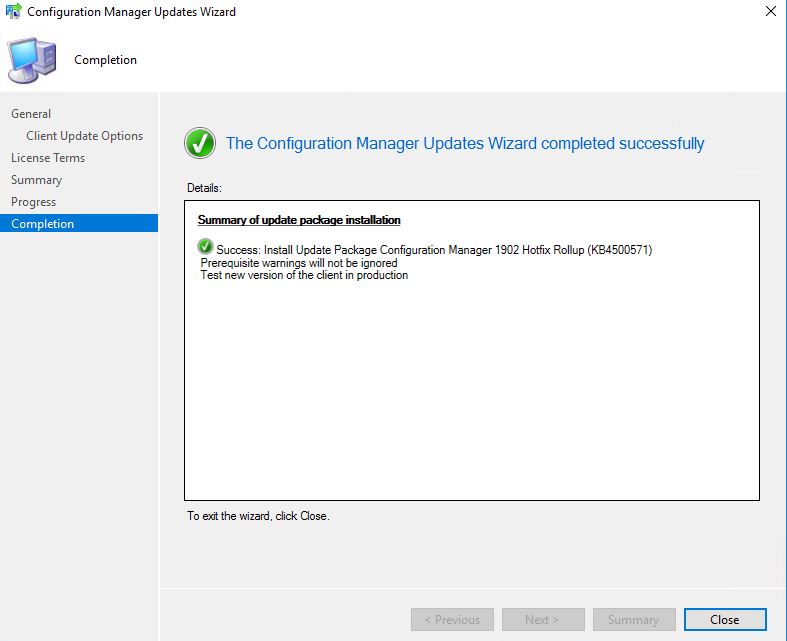Screen dimensions: 787x641
Task: Click the disabled Previous button
Action: [452, 619]
